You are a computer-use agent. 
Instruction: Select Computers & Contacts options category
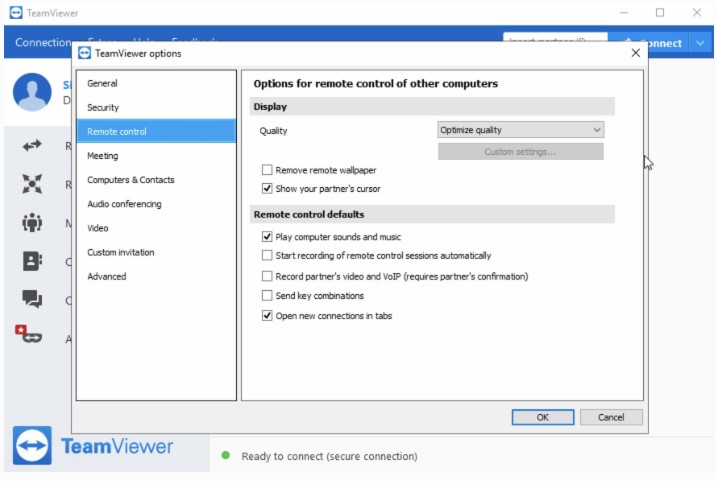156,180
